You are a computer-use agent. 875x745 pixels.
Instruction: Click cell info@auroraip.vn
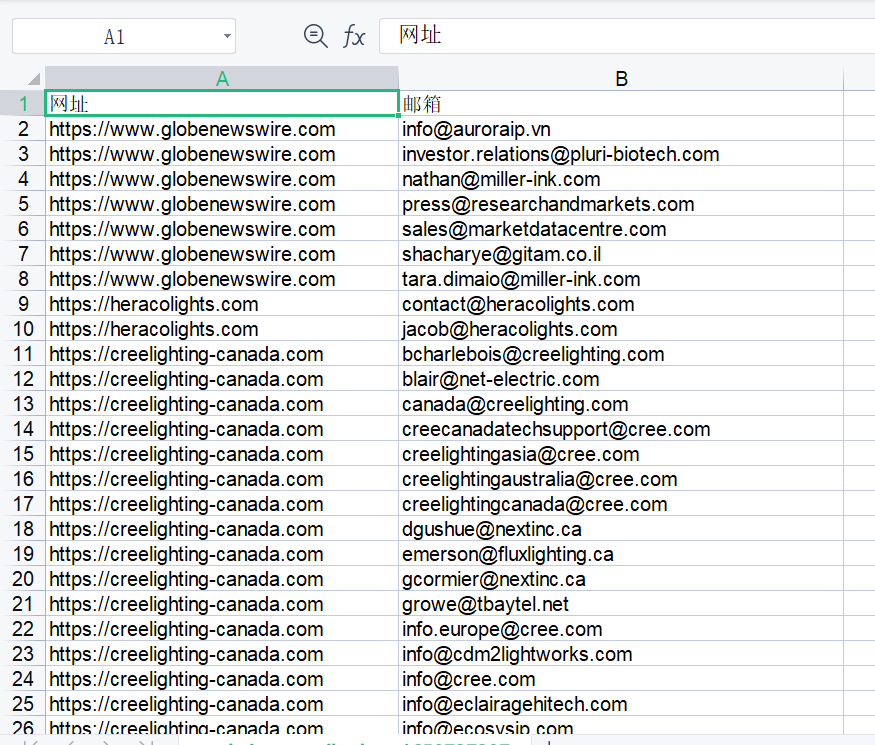(x=621, y=129)
